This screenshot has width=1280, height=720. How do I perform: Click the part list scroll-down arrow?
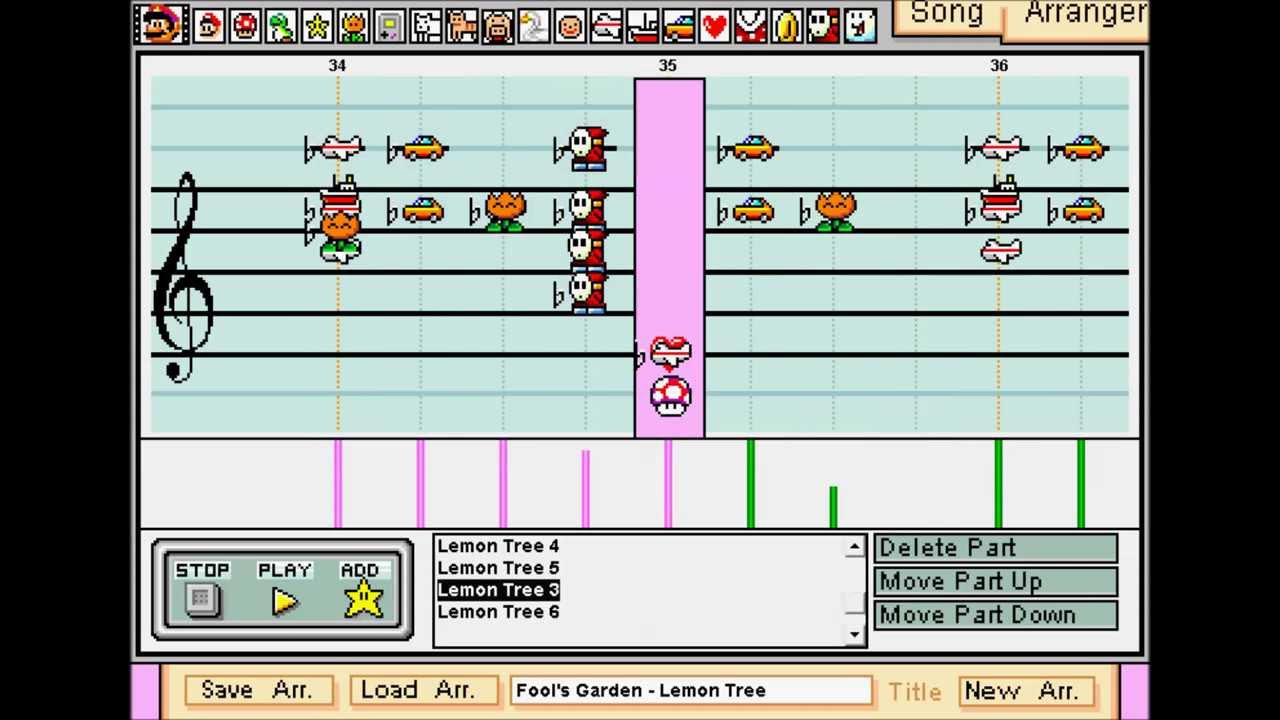point(854,634)
